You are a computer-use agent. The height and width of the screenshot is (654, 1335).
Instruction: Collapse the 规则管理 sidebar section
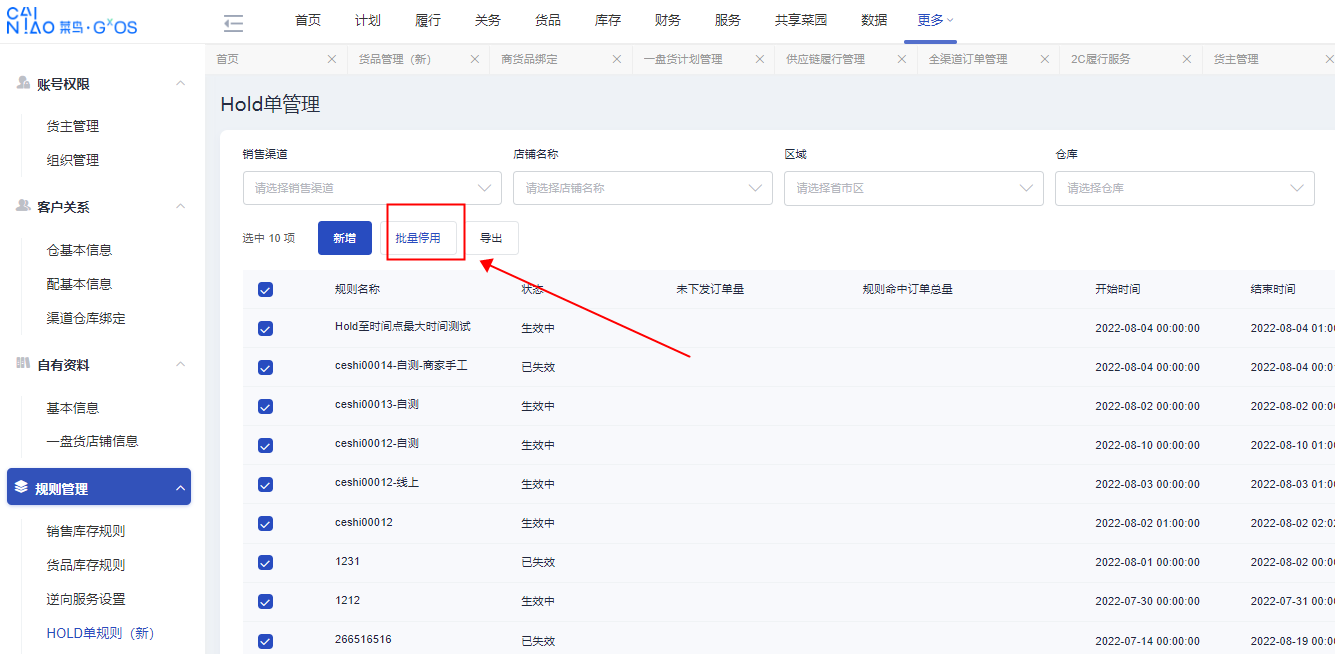(181, 488)
